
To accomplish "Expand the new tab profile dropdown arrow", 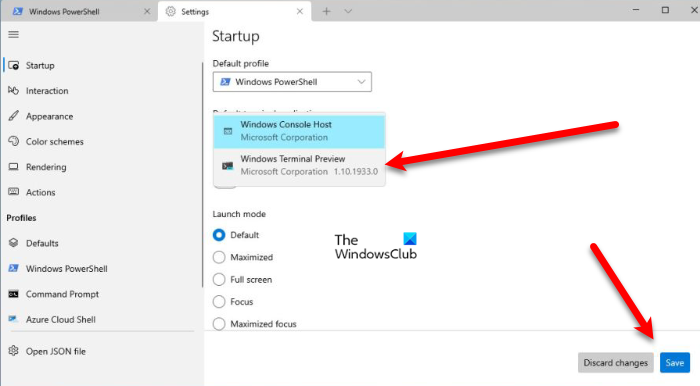I will coord(348,12).
